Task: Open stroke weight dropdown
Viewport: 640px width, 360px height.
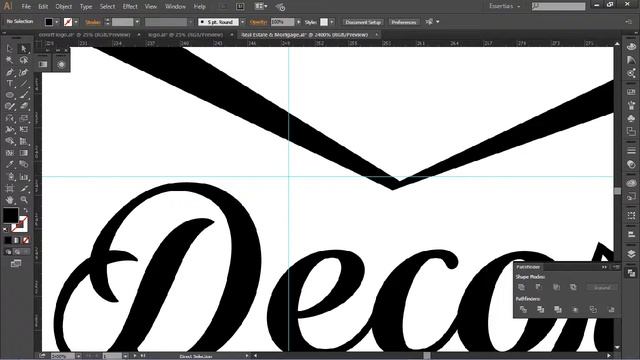Action: (x=138, y=22)
